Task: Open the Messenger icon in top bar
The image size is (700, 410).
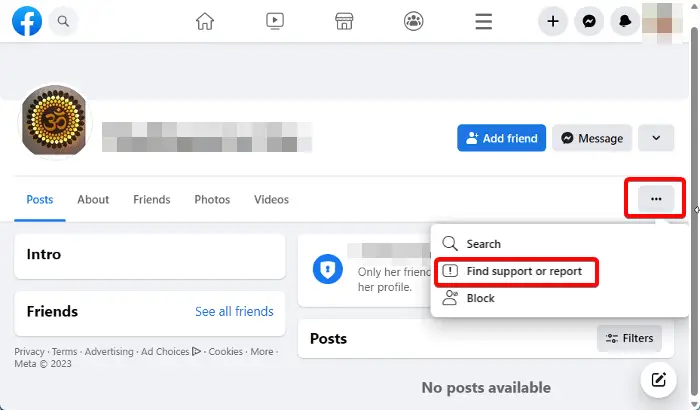Action: point(589,21)
